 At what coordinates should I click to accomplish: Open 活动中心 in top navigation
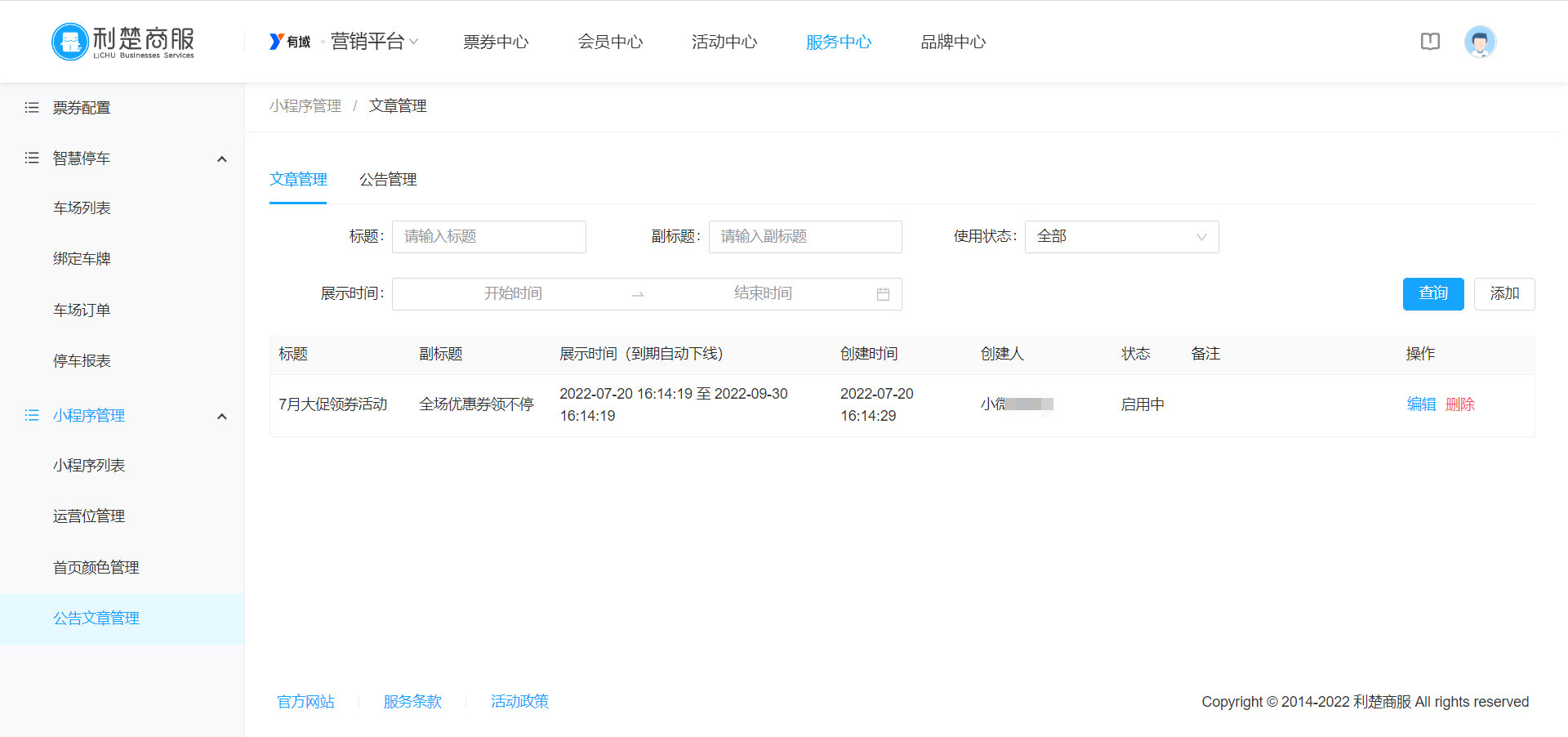[724, 42]
